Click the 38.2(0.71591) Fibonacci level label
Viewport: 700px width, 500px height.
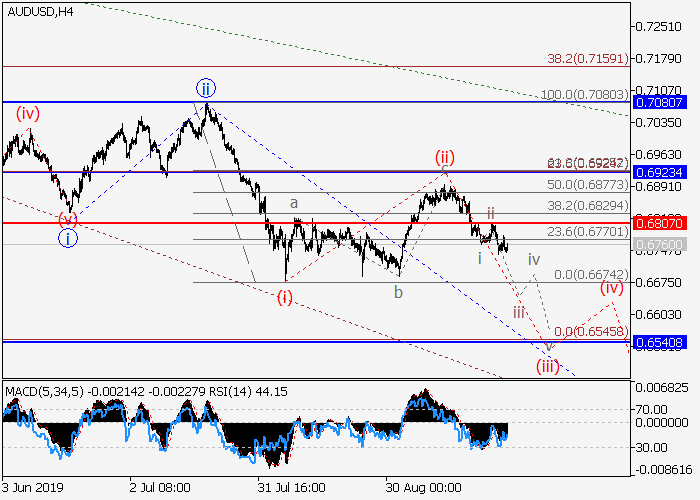coord(586,59)
